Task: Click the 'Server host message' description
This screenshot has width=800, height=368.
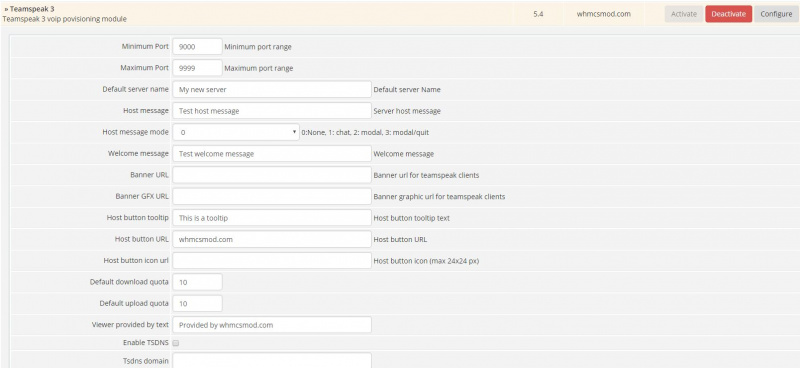Action: [x=407, y=111]
